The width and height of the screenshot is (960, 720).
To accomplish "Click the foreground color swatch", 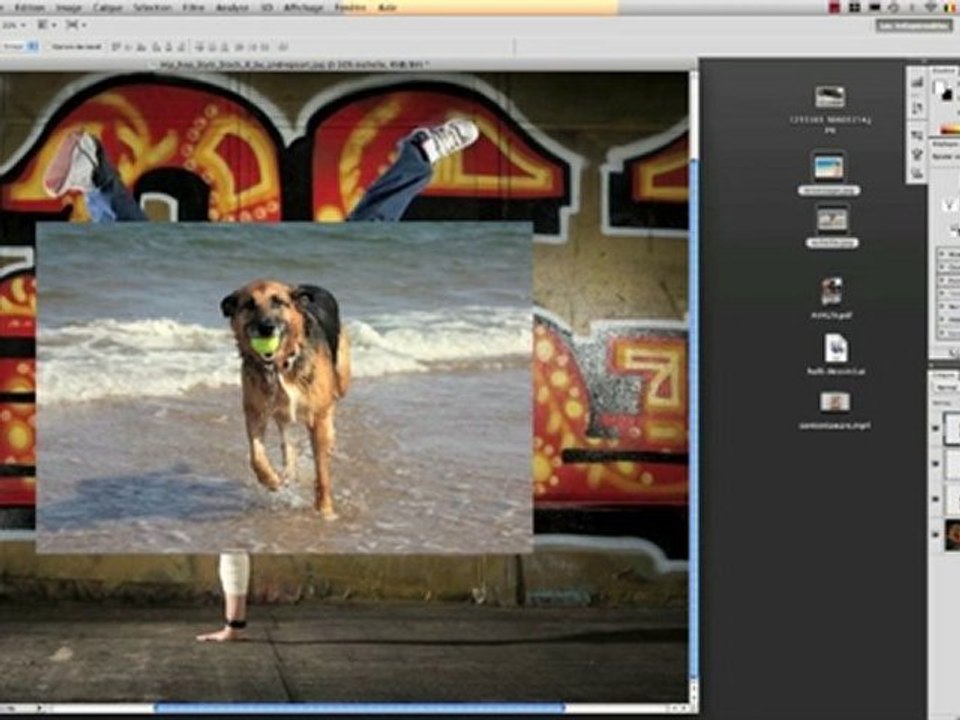I will [939, 88].
